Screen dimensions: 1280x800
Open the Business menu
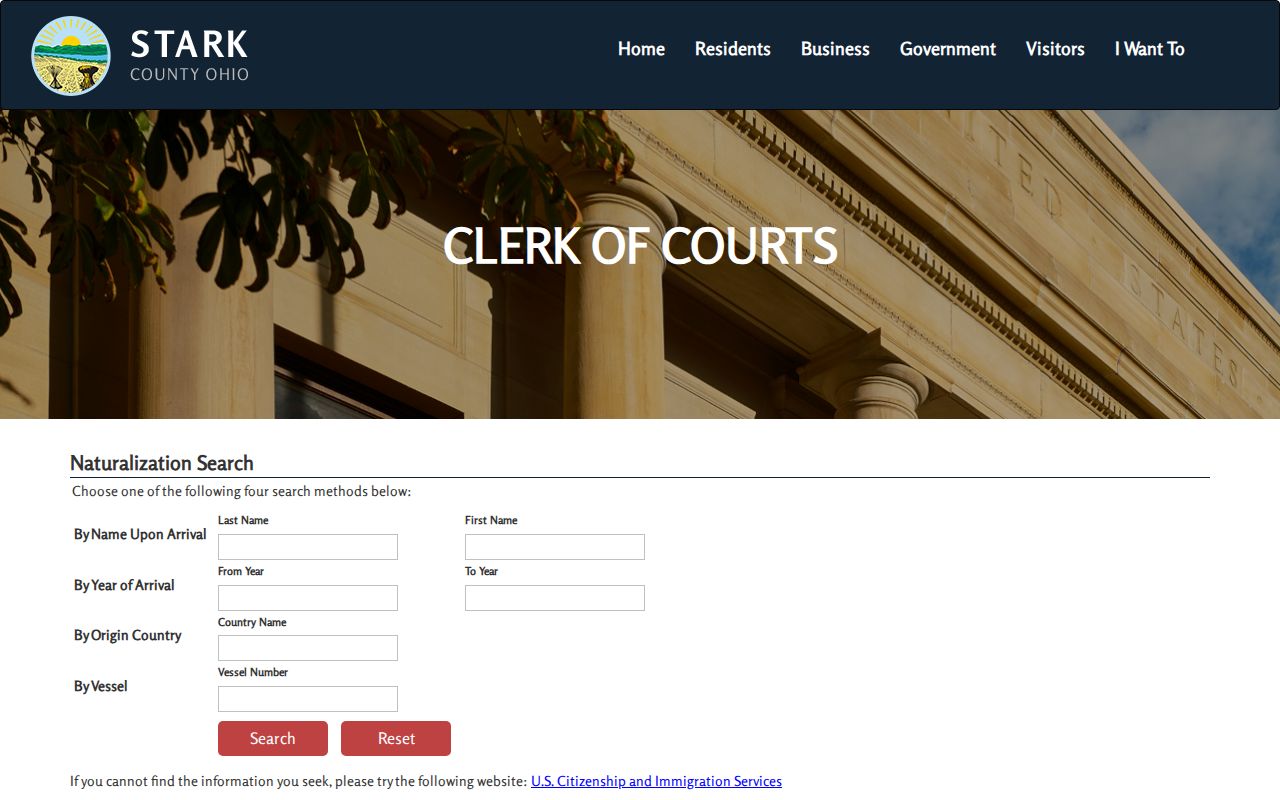pyautogui.click(x=835, y=49)
